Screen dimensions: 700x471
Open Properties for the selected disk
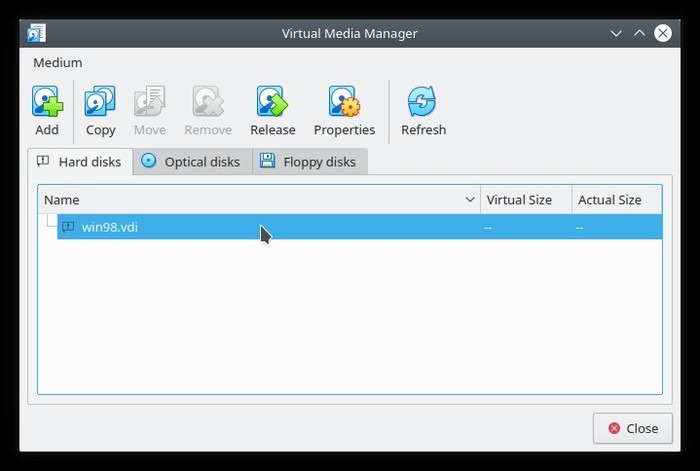[344, 111]
